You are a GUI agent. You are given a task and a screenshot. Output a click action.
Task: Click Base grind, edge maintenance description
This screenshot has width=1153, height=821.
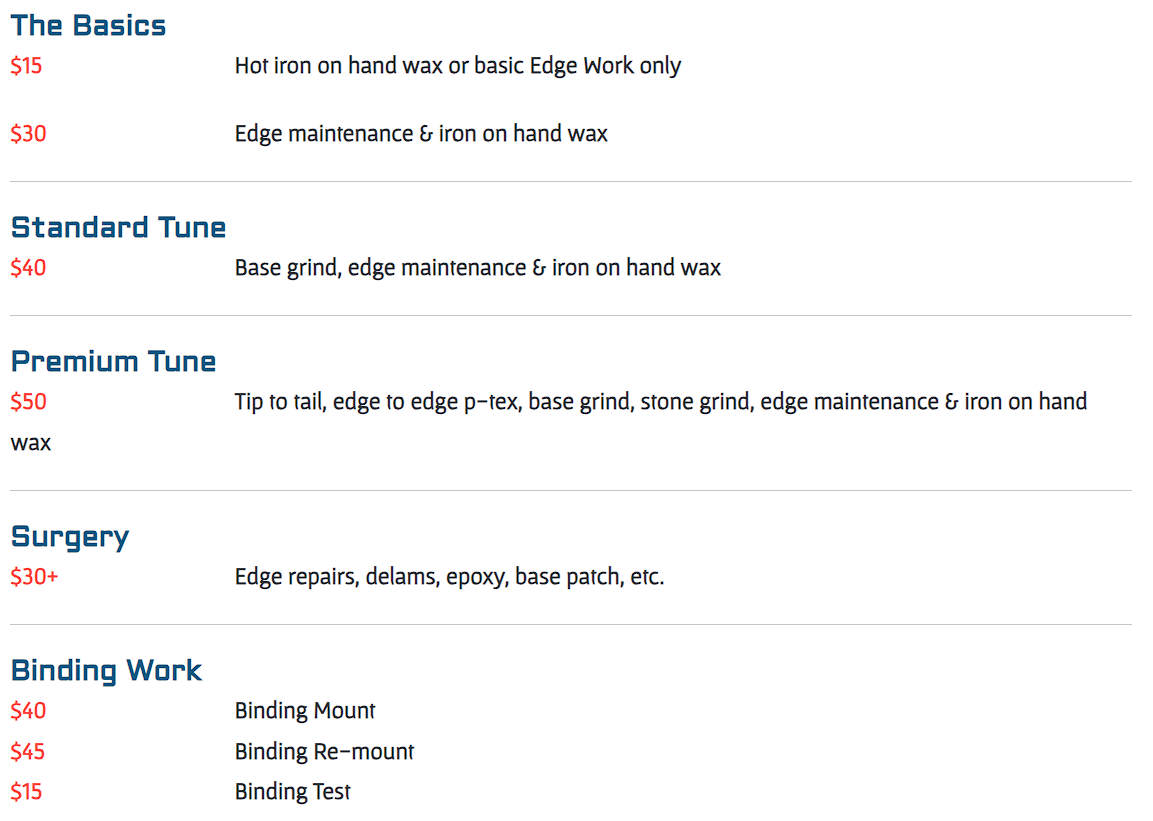point(477,268)
